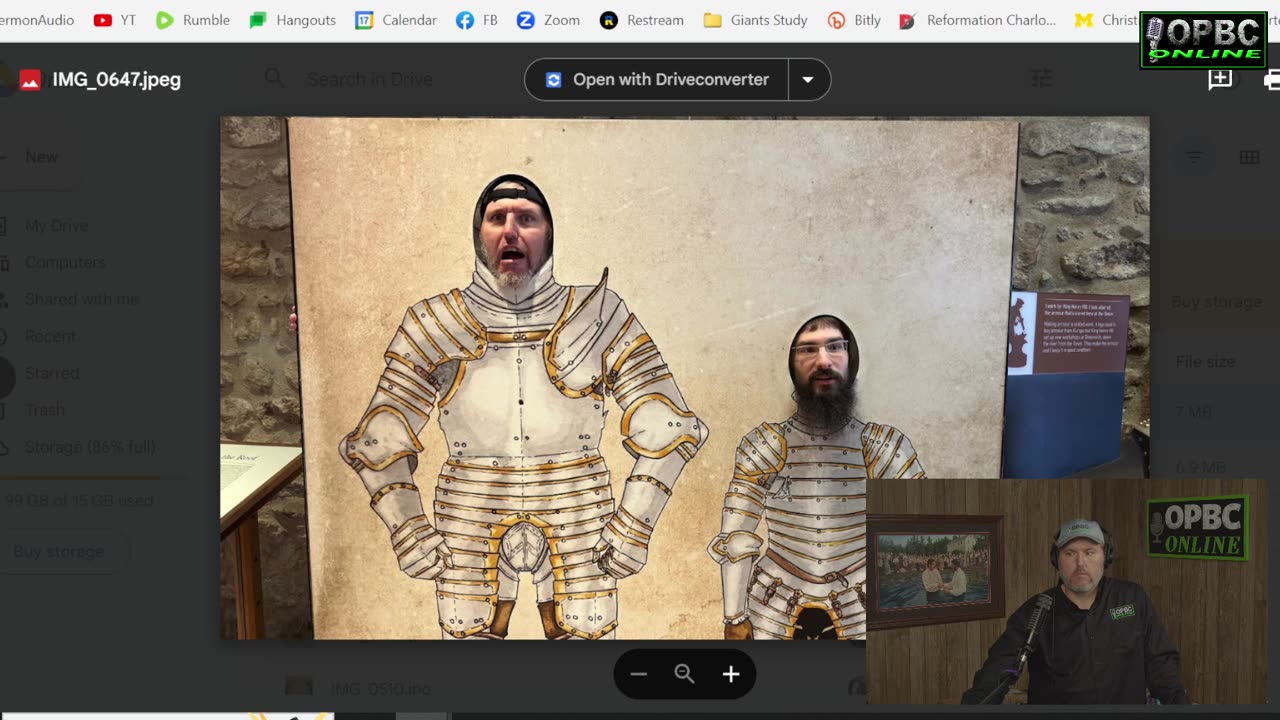Screen dimensions: 1280x720
Task: Click the New button in Drive
Action: coord(40,157)
